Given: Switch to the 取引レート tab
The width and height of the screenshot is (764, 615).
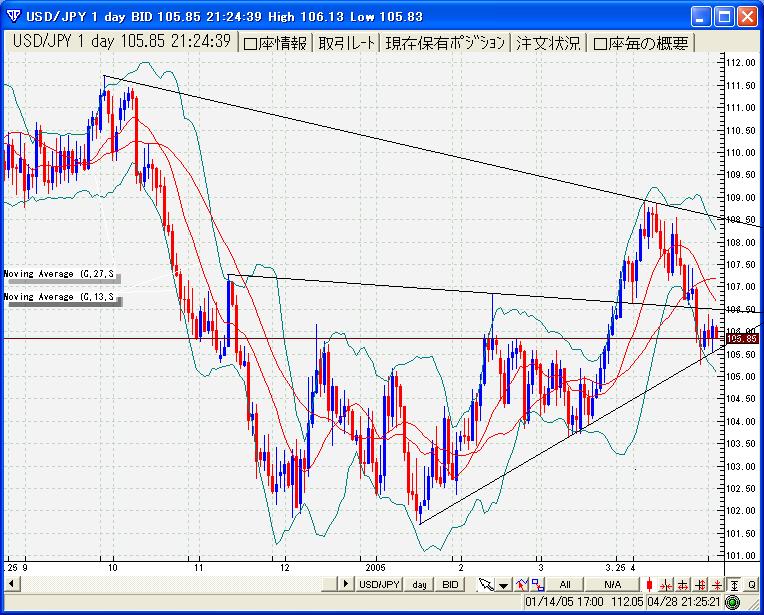Looking at the screenshot, I should tap(347, 43).
